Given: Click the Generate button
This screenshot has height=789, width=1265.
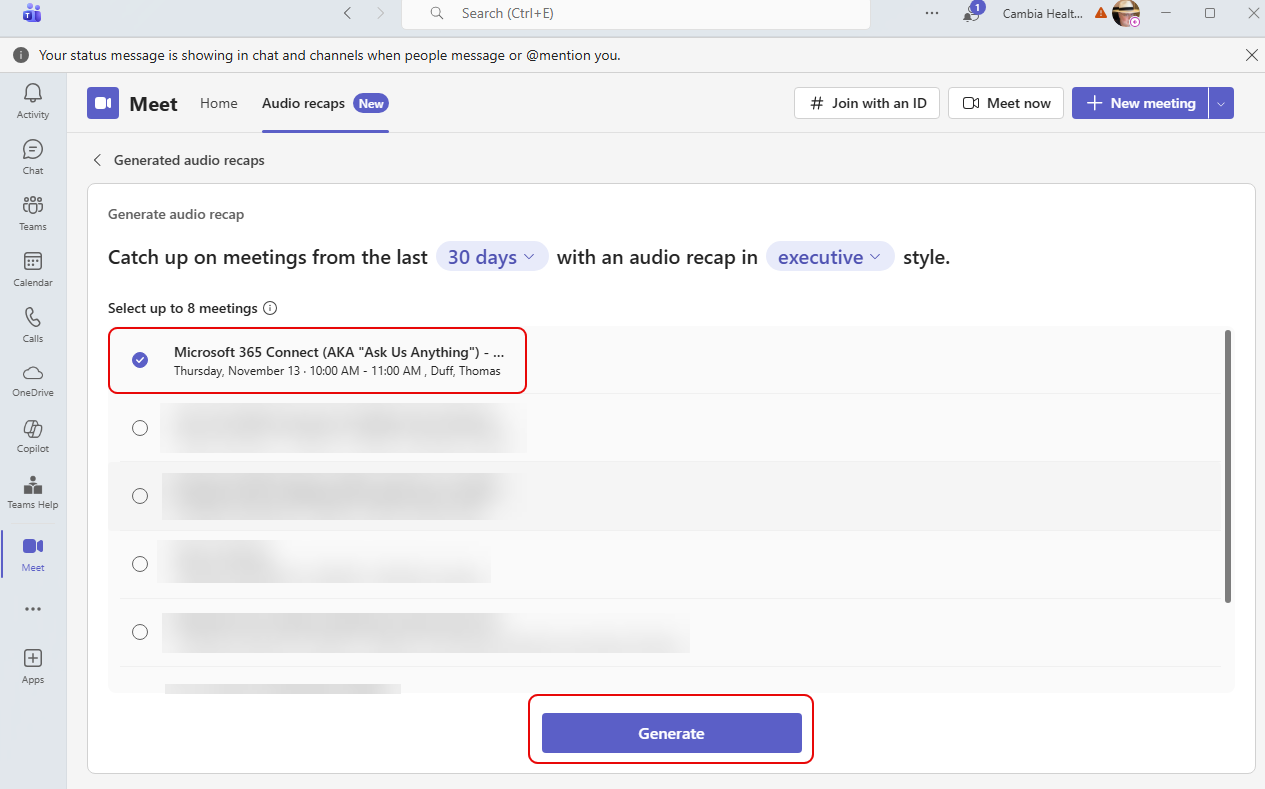Looking at the screenshot, I should pyautogui.click(x=671, y=732).
